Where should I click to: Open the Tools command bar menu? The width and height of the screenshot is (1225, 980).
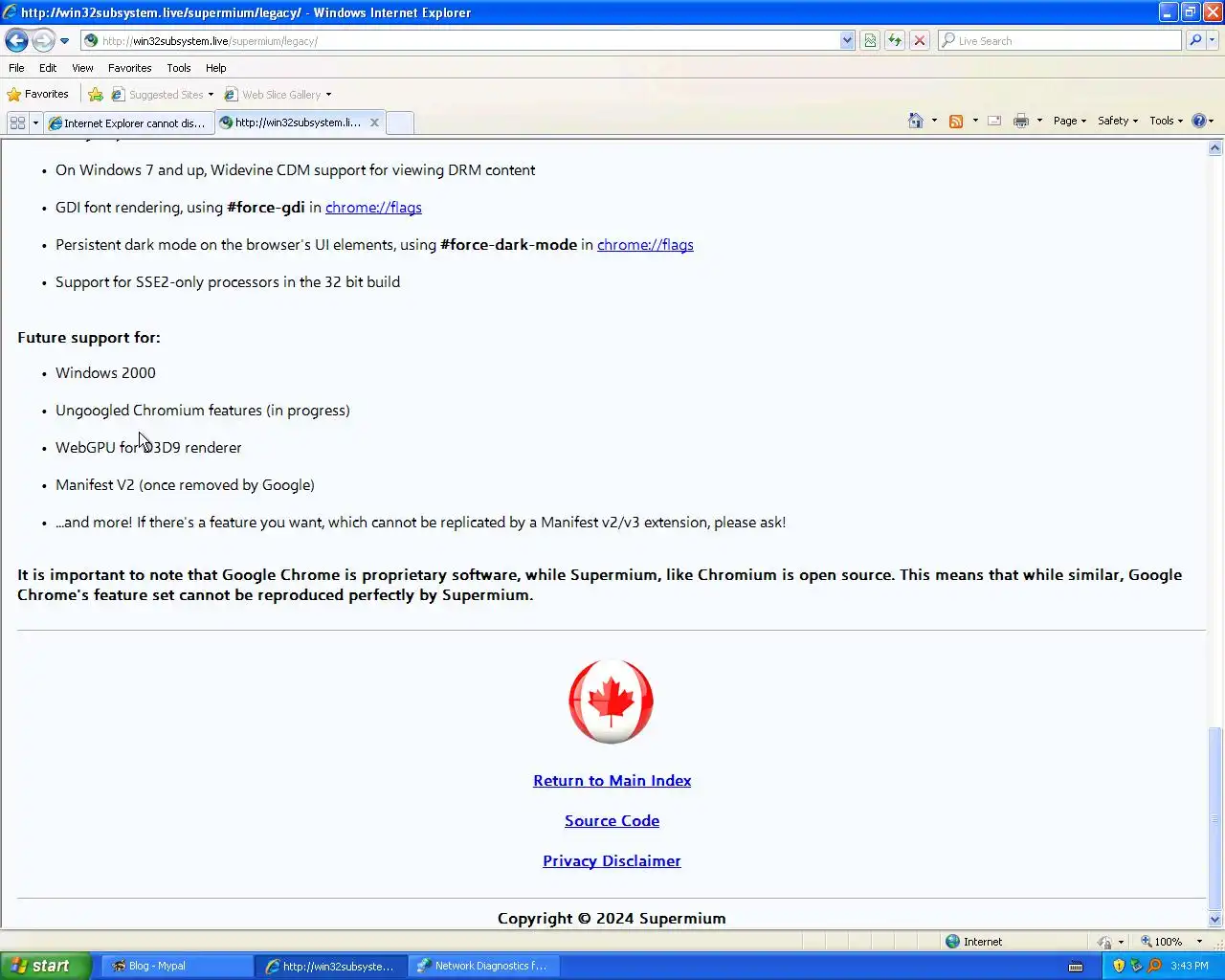(x=1166, y=121)
